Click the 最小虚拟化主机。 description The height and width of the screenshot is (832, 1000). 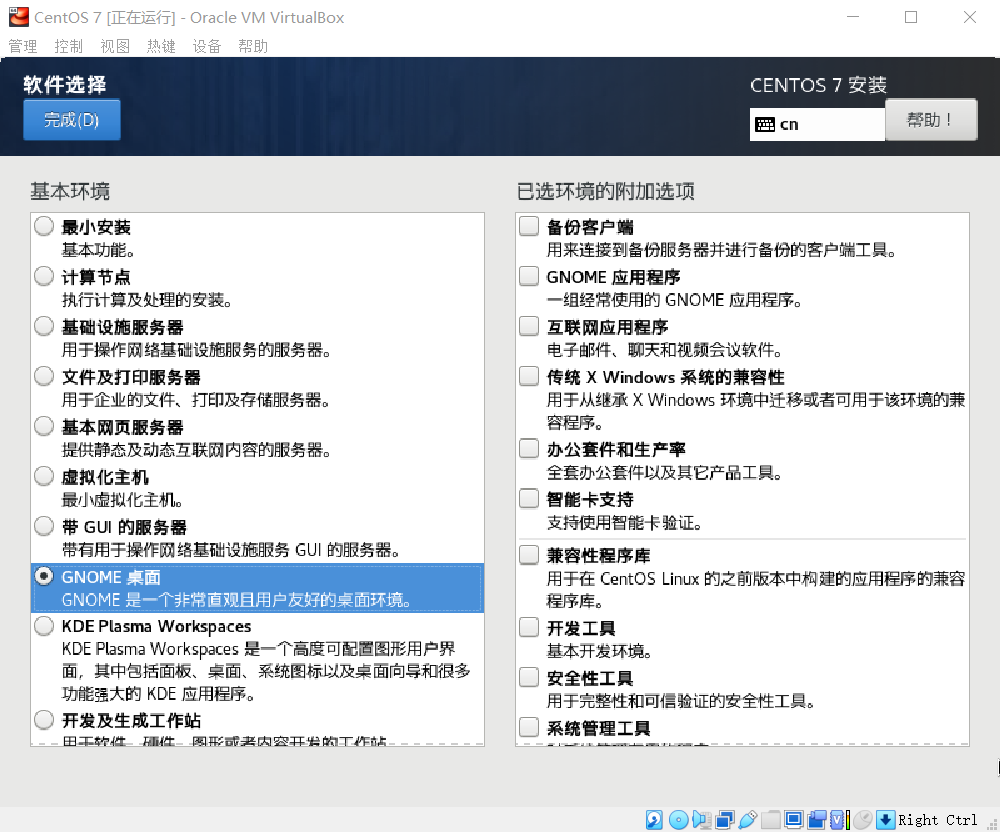[122, 500]
